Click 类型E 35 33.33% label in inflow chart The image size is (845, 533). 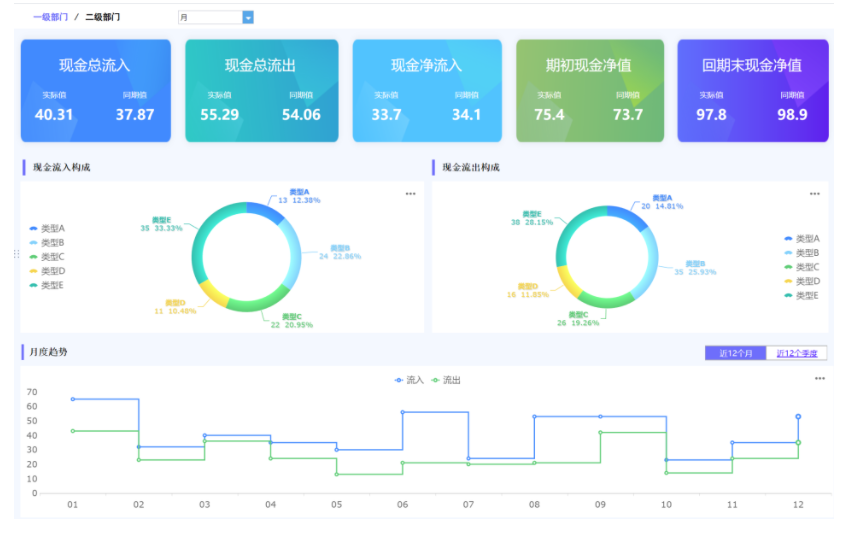tap(162, 224)
